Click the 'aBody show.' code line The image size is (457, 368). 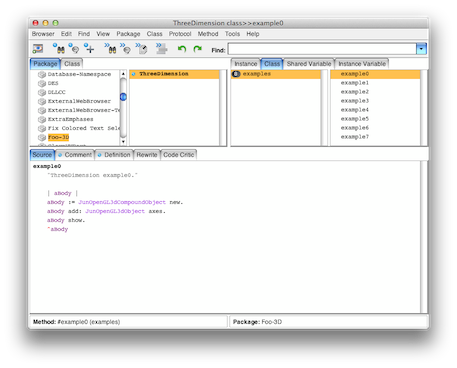(66, 220)
